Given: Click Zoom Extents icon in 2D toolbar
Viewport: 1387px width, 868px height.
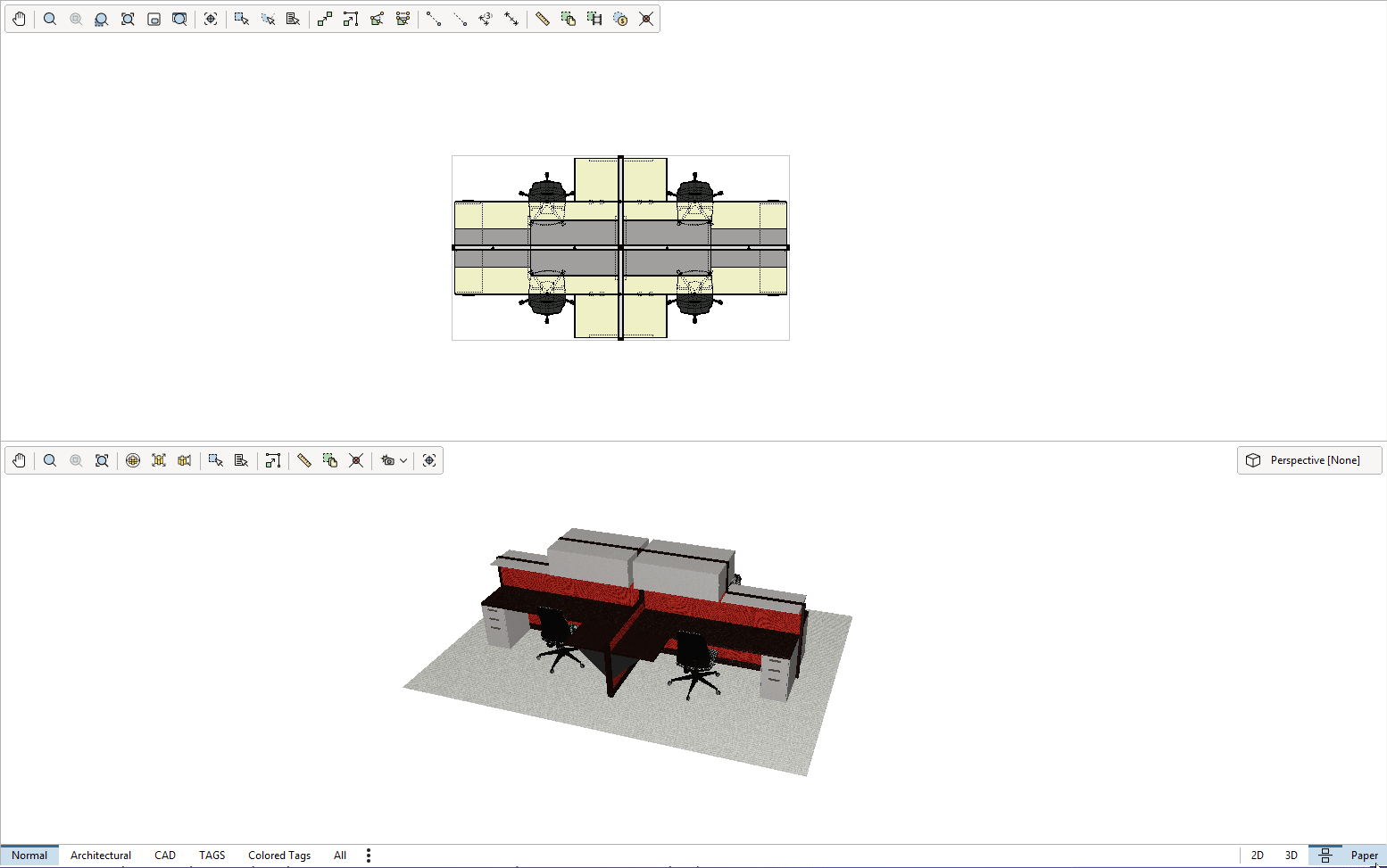Looking at the screenshot, I should [x=128, y=19].
